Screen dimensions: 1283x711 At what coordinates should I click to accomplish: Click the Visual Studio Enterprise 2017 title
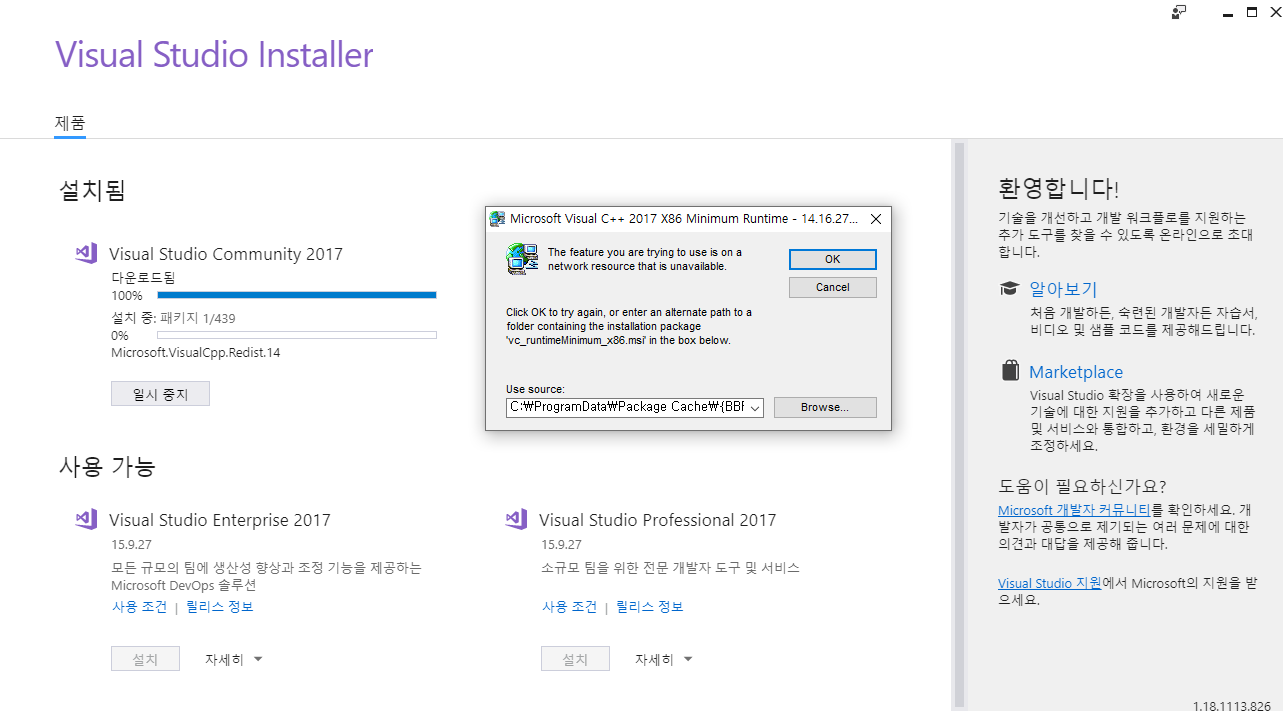[220, 520]
